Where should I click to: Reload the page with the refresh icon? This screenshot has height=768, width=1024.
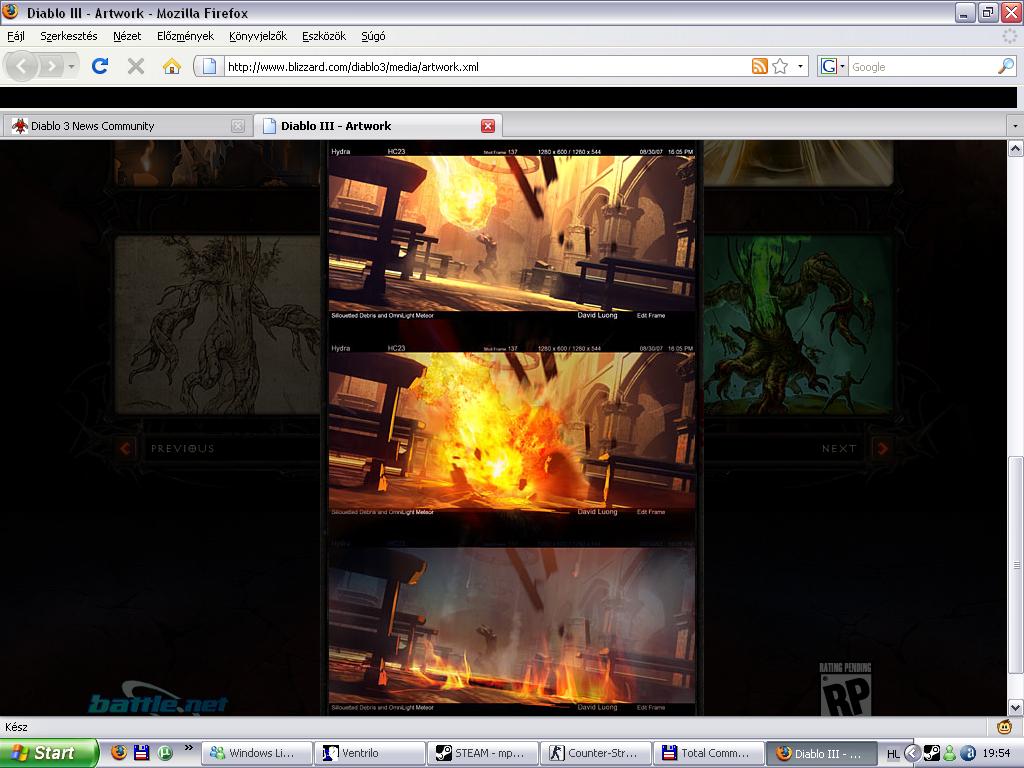(99, 66)
